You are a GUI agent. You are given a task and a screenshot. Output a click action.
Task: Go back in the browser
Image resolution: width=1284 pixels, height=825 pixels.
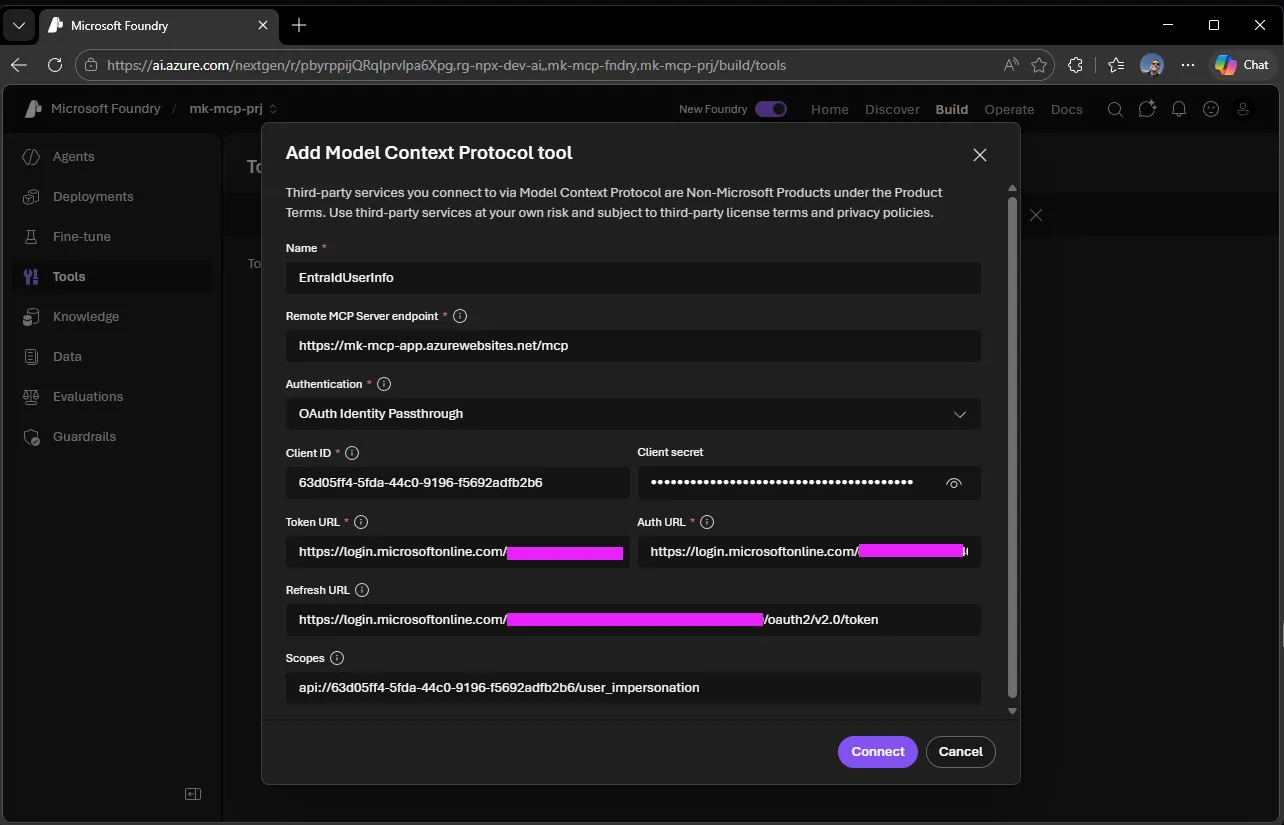tap(19, 65)
